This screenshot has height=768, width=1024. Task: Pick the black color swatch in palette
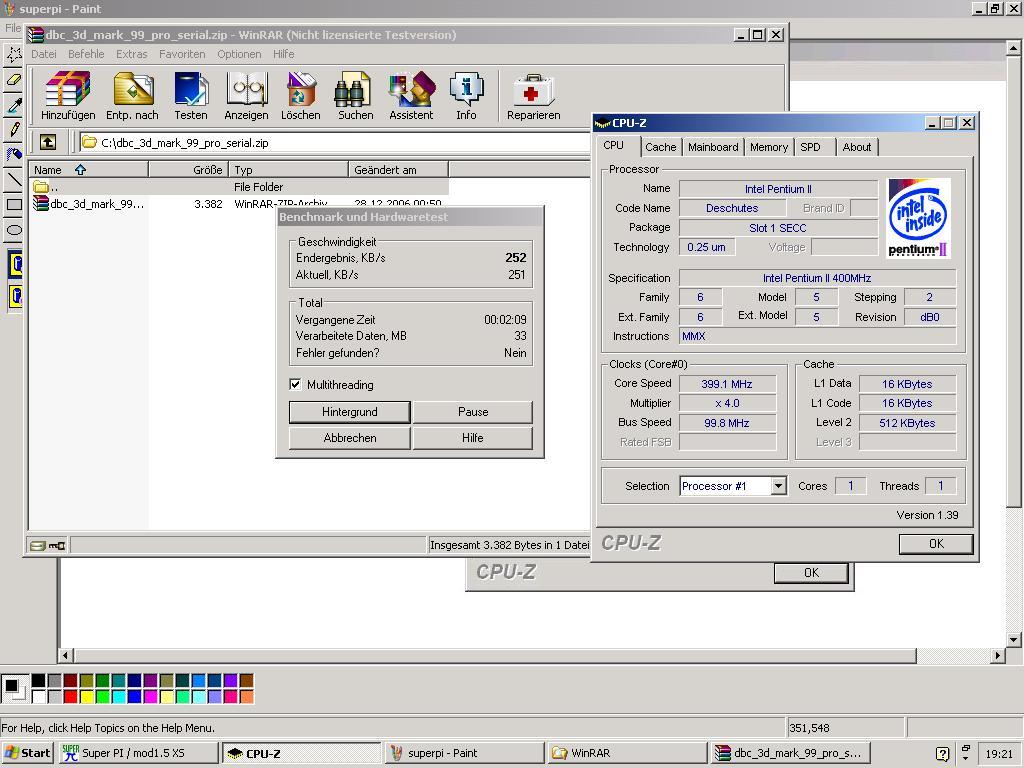(39, 680)
